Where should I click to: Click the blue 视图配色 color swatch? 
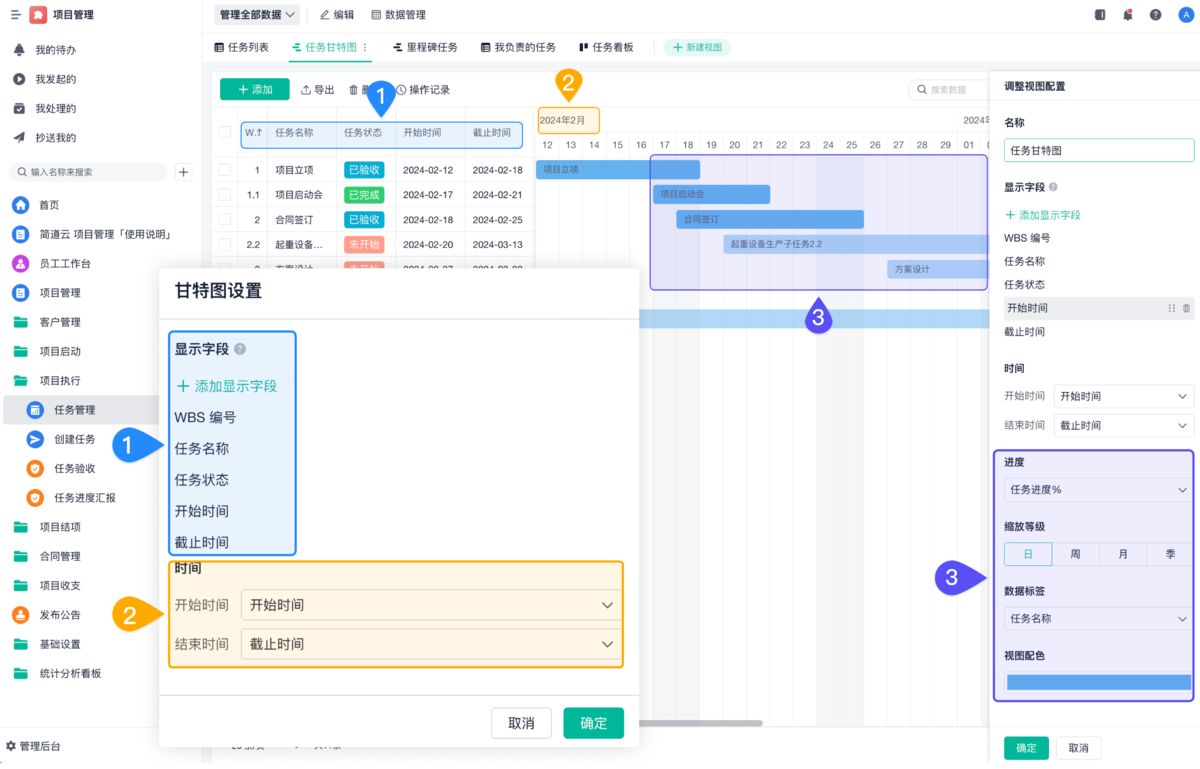click(x=1098, y=680)
